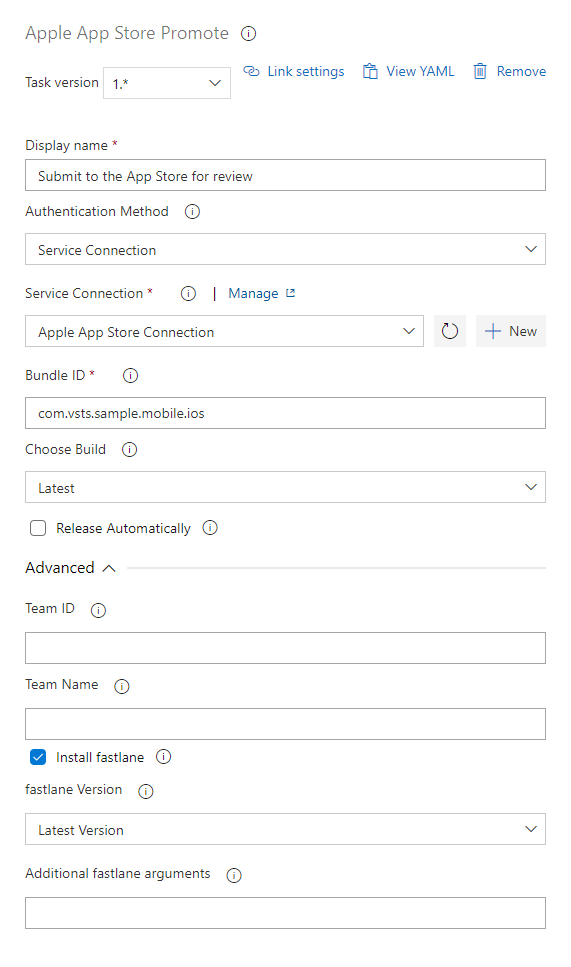Add a New service connection
571x967 pixels.
pyautogui.click(x=511, y=331)
